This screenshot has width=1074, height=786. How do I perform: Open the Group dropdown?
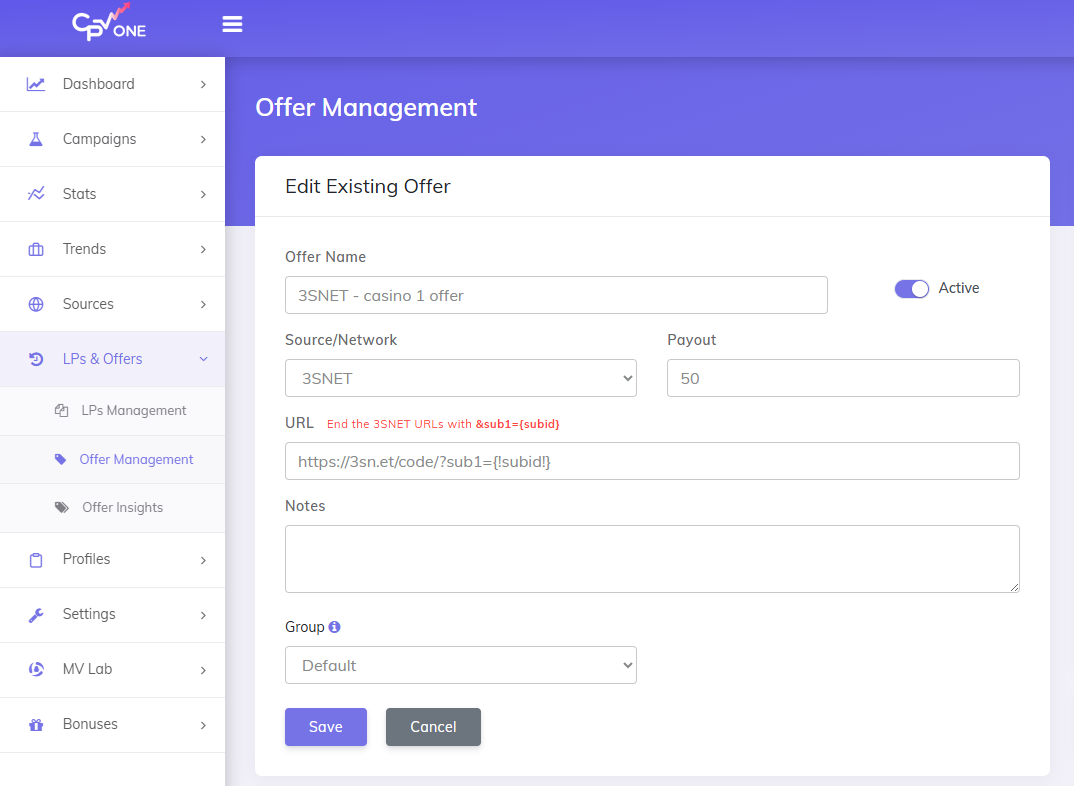[460, 665]
